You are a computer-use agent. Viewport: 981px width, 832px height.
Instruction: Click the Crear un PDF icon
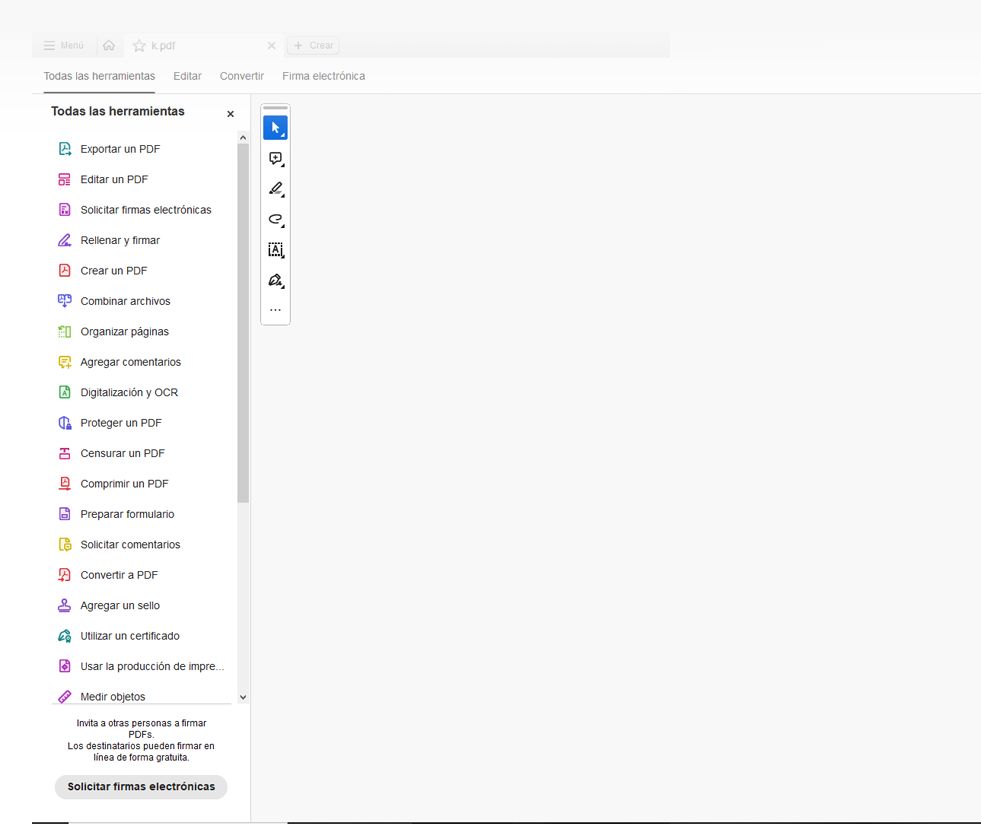click(64, 270)
